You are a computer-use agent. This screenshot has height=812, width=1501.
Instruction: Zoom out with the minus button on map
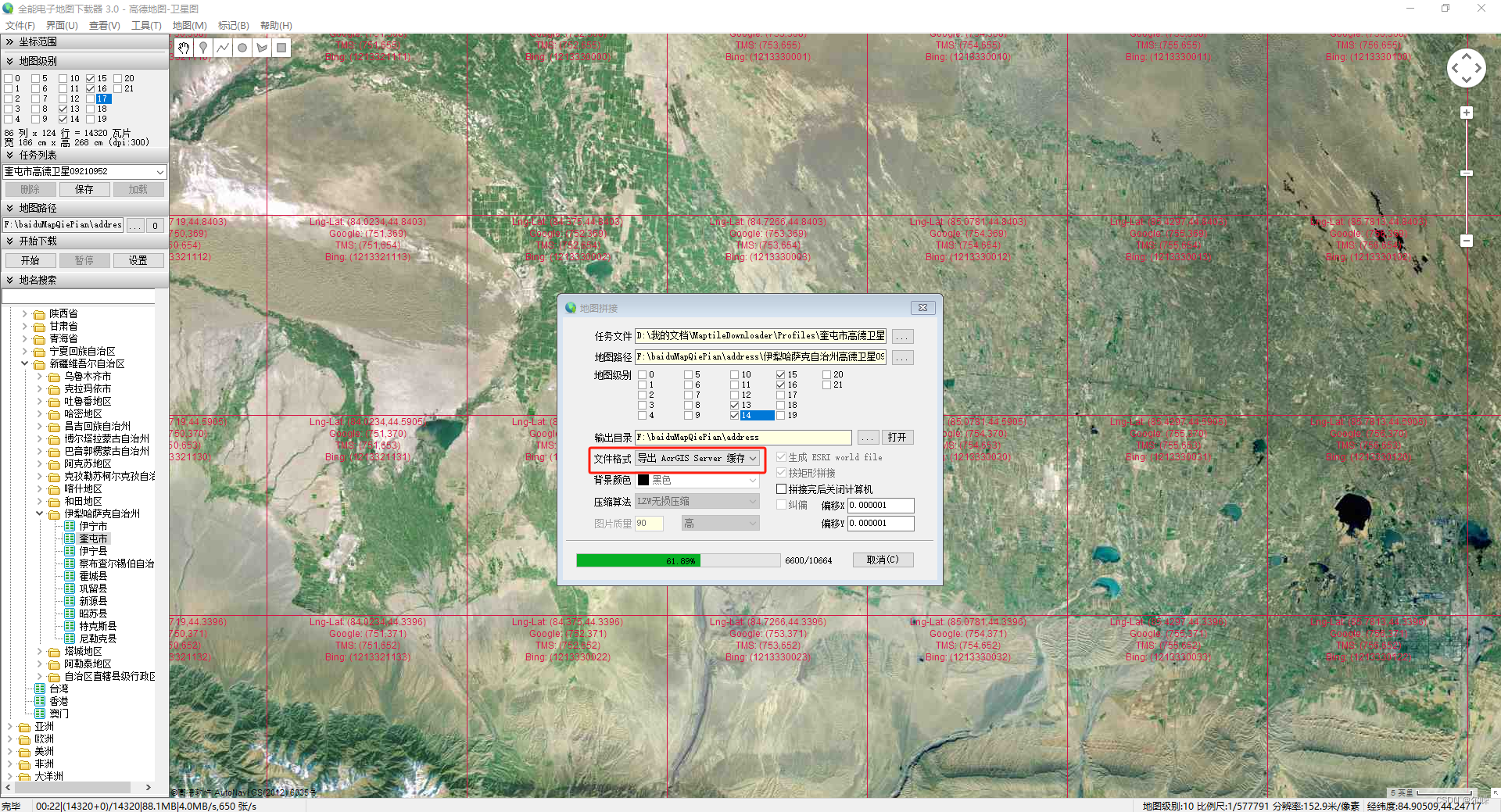pos(1467,241)
